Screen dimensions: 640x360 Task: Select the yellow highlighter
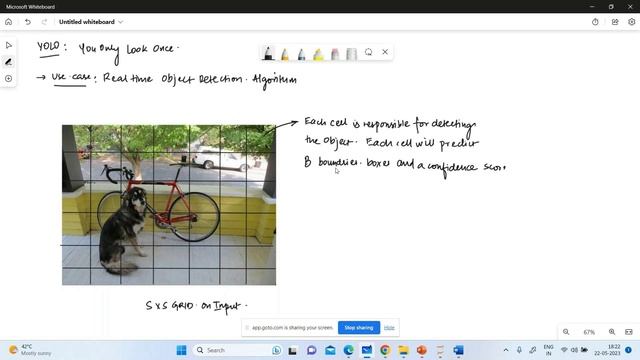click(318, 53)
